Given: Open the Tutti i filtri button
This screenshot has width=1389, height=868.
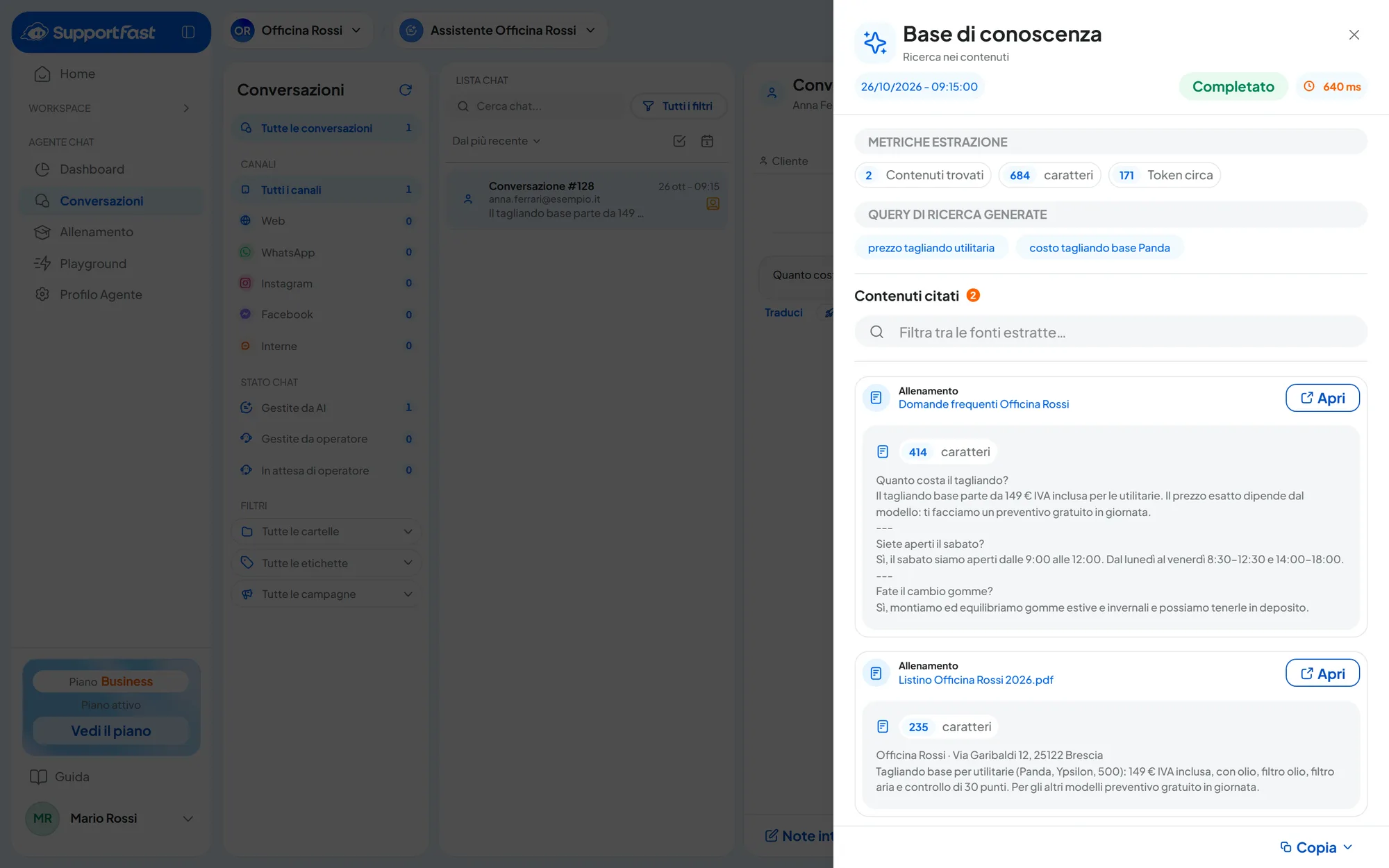Looking at the screenshot, I should click(679, 106).
